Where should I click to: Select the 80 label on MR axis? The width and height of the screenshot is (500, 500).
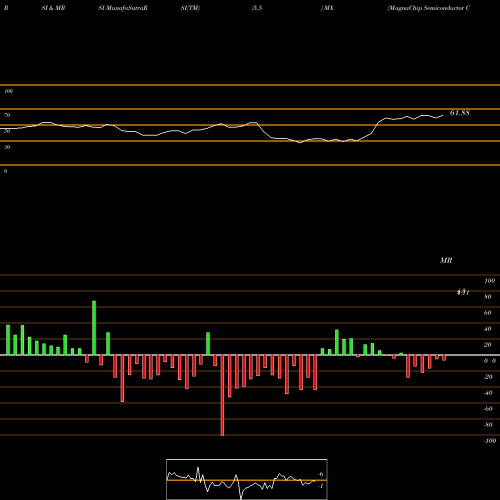[x=488, y=297]
